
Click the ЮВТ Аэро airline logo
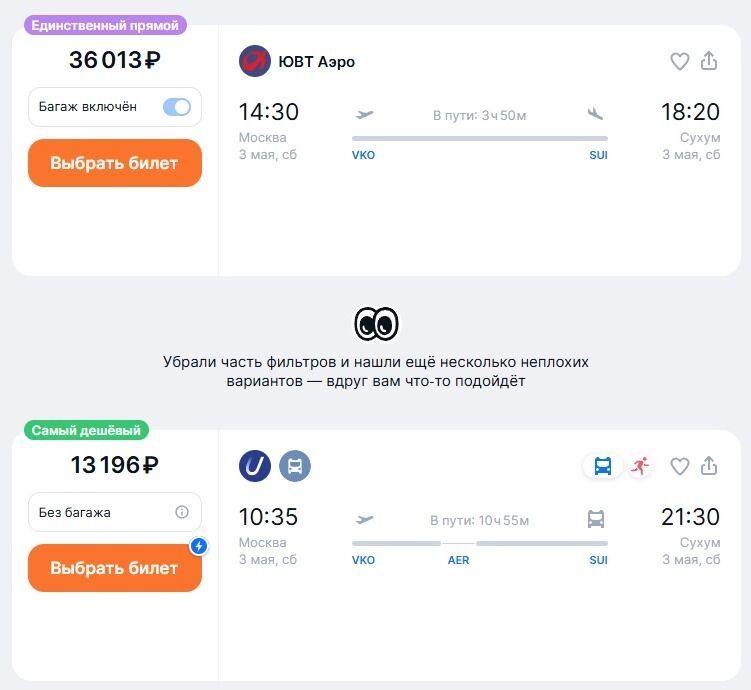(x=255, y=61)
